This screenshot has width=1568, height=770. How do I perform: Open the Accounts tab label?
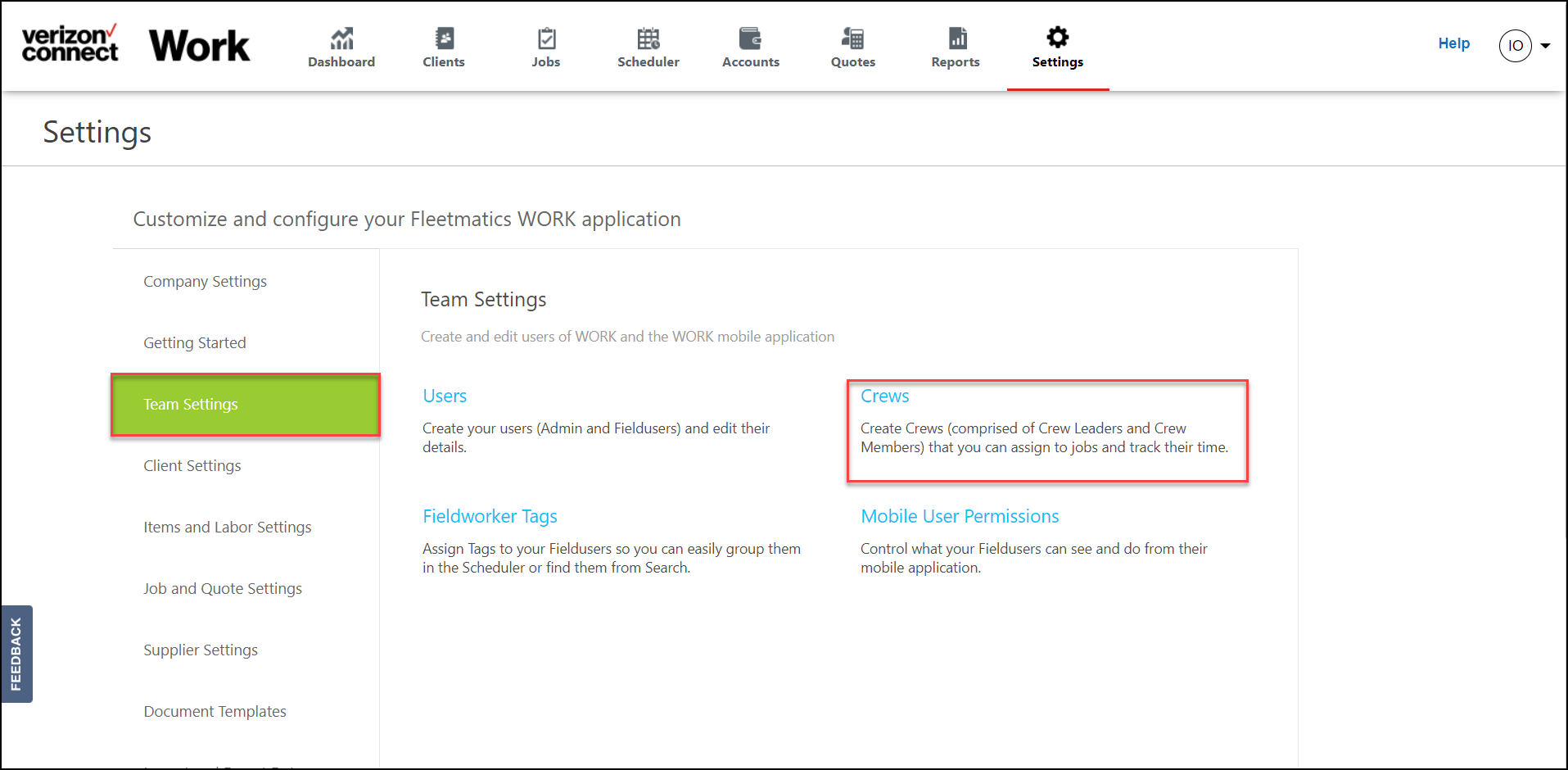[x=751, y=62]
